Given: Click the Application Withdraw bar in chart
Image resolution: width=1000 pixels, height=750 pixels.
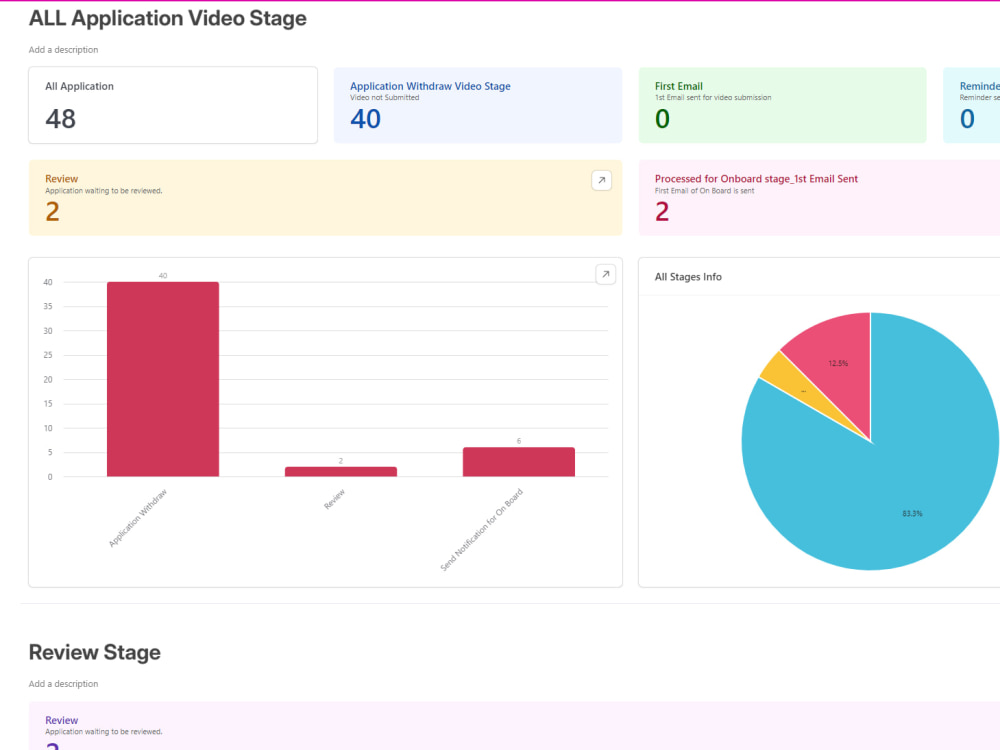Looking at the screenshot, I should click(163, 379).
